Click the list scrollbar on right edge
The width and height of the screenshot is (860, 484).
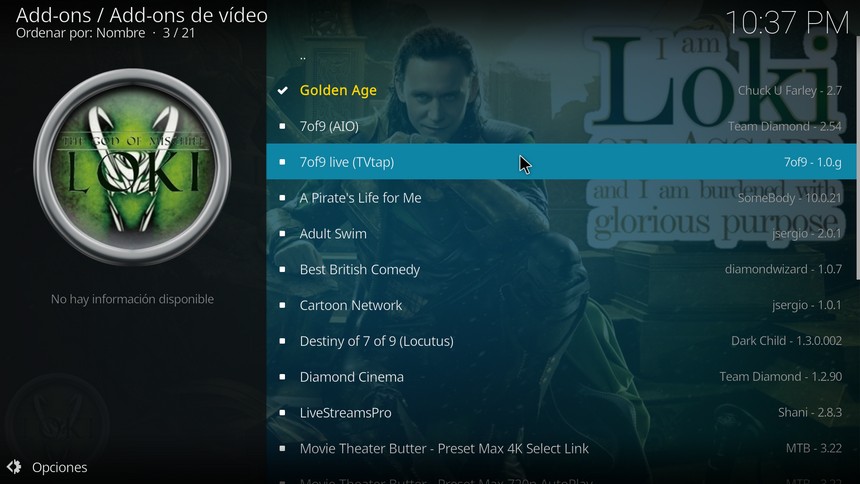click(858, 159)
